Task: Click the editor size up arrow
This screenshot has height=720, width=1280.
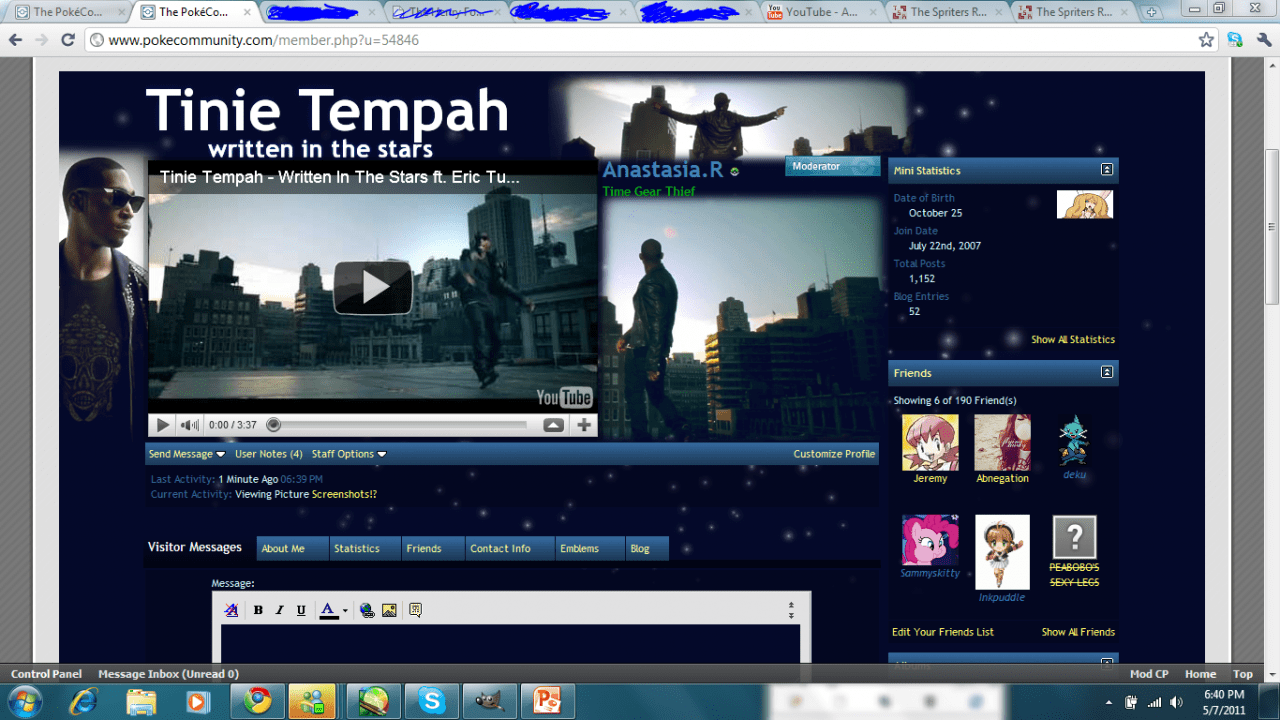Action: (790, 605)
